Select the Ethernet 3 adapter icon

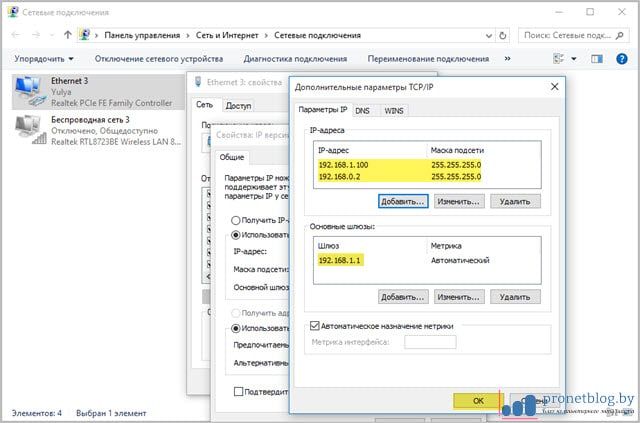coord(30,91)
